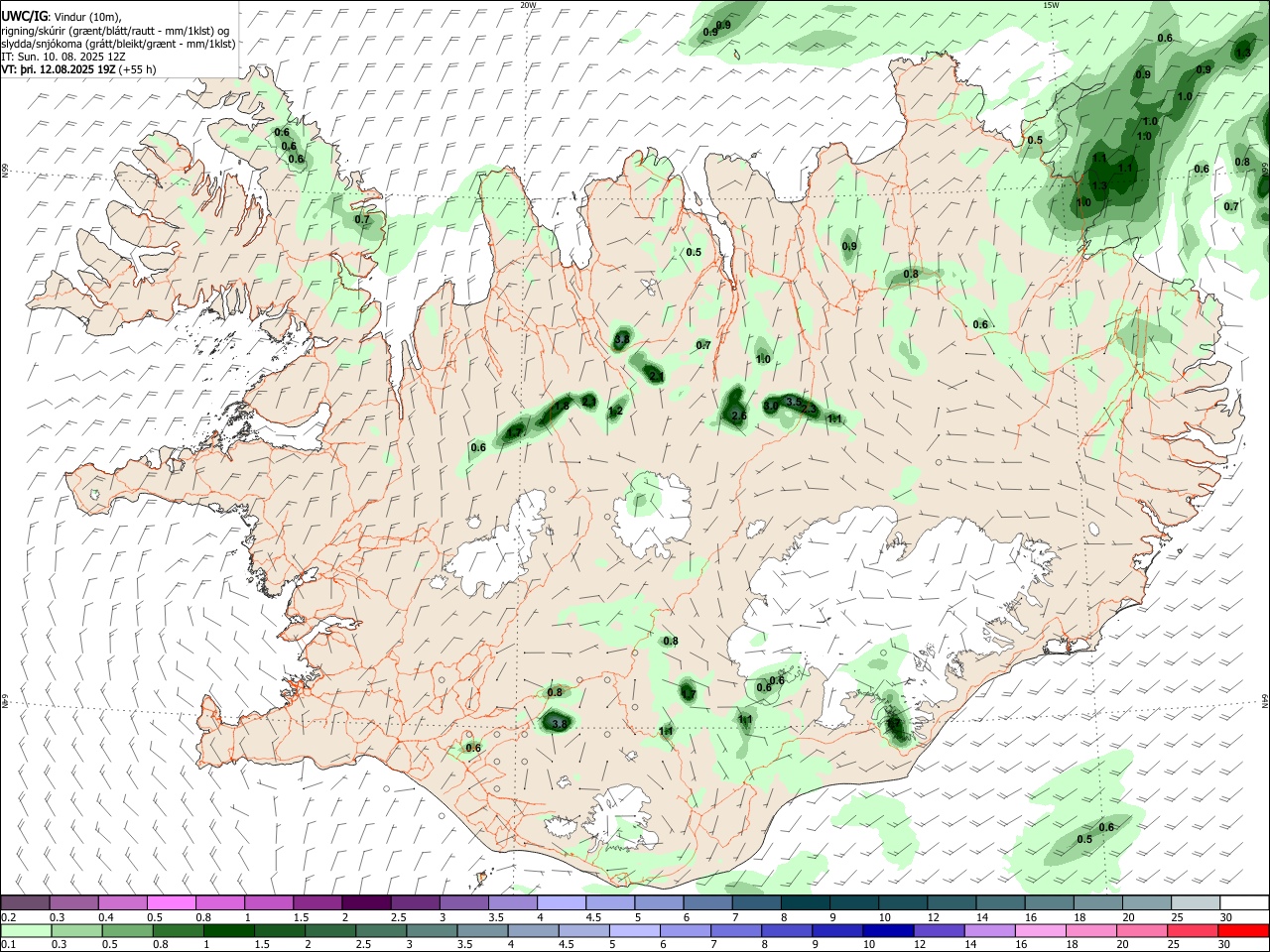
Task: Click the 0.4 label on the upper scale
Action: pyautogui.click(x=106, y=917)
